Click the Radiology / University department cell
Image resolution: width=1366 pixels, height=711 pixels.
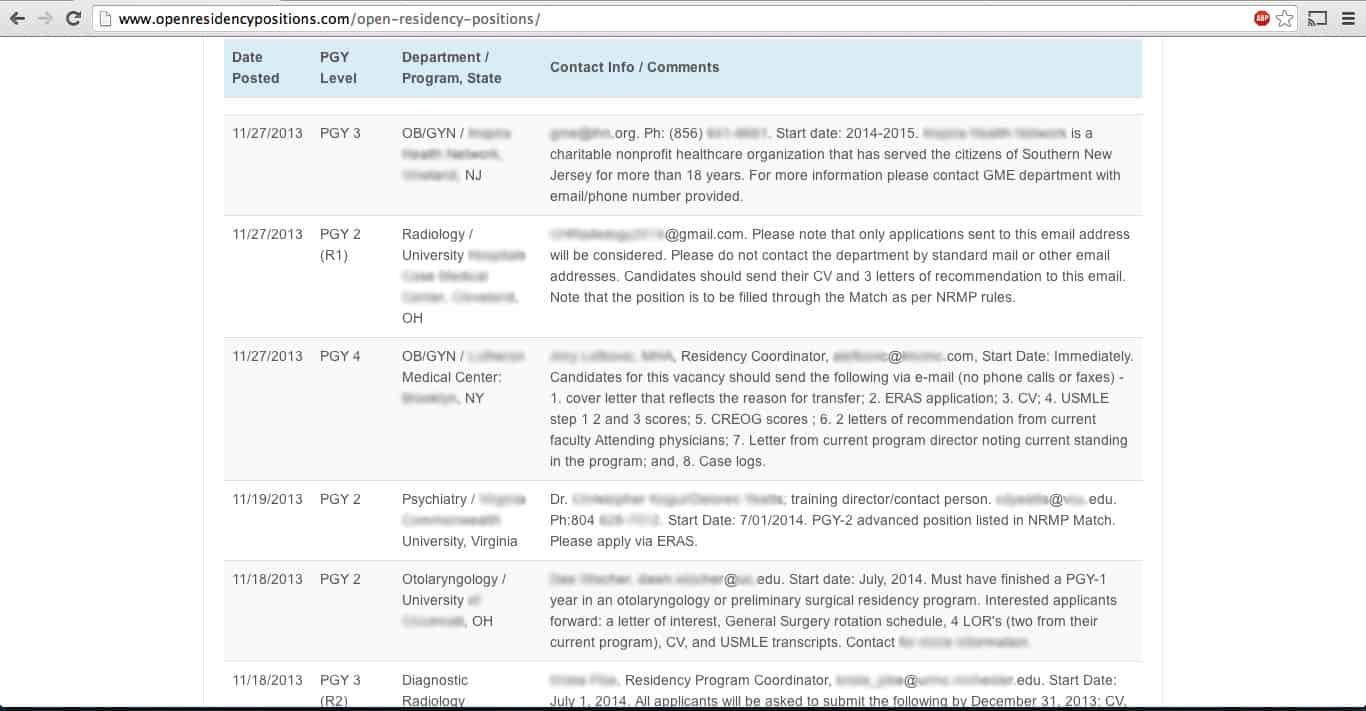click(x=463, y=276)
